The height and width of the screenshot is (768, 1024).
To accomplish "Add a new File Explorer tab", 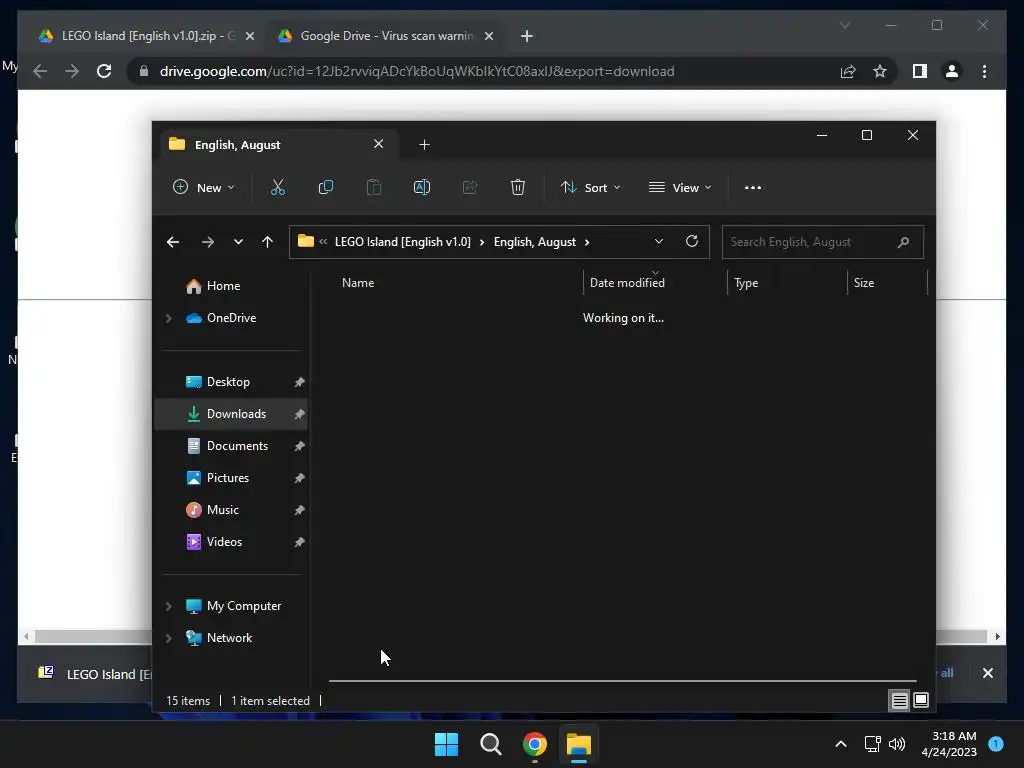I will pyautogui.click(x=424, y=145).
